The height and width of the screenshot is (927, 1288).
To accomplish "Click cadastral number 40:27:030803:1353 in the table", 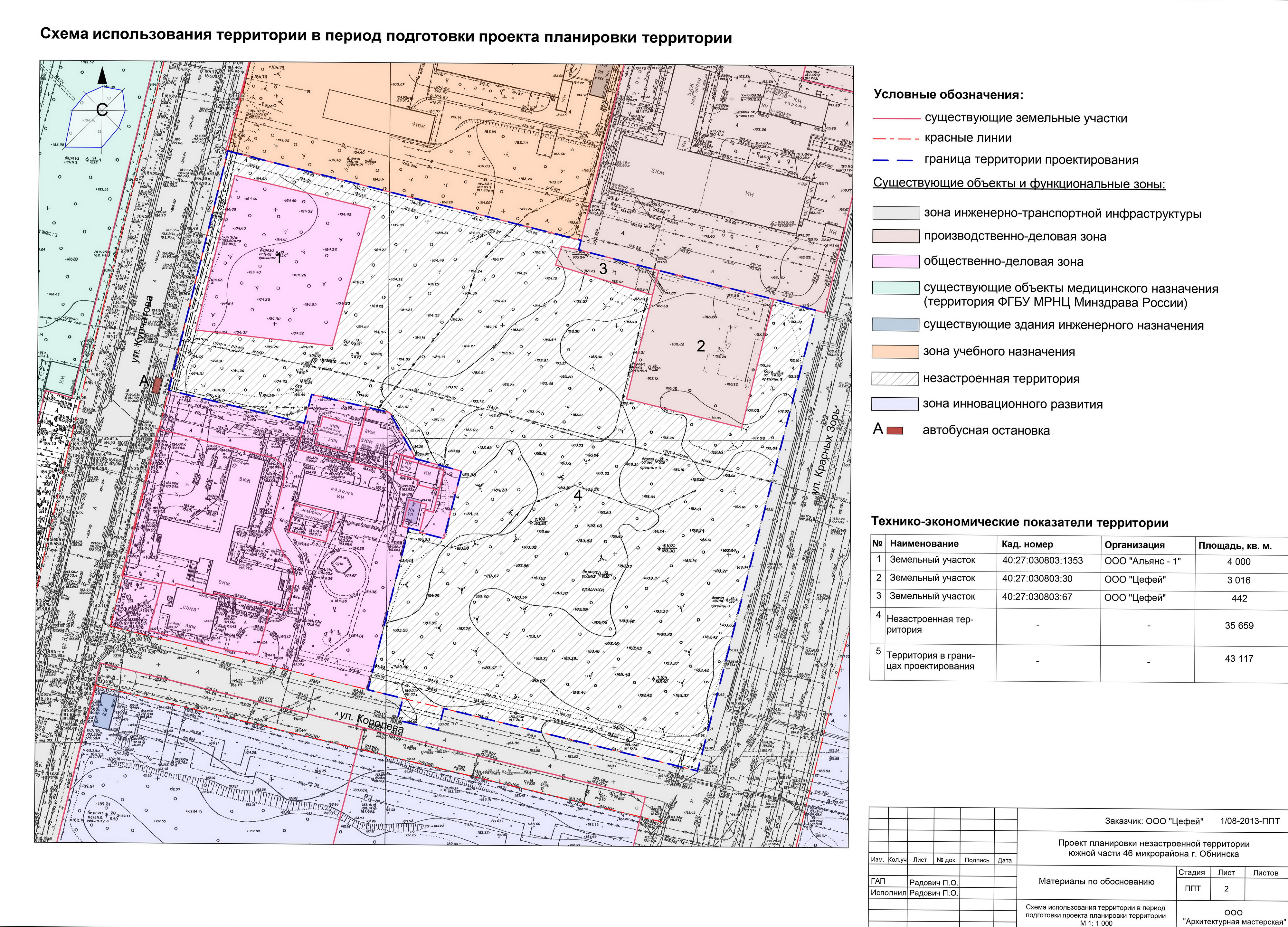I will (1042, 561).
